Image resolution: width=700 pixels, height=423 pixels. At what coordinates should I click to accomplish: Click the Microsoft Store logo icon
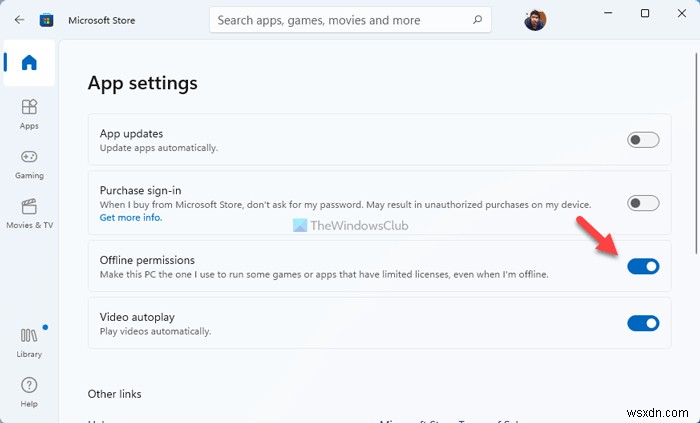(46, 20)
